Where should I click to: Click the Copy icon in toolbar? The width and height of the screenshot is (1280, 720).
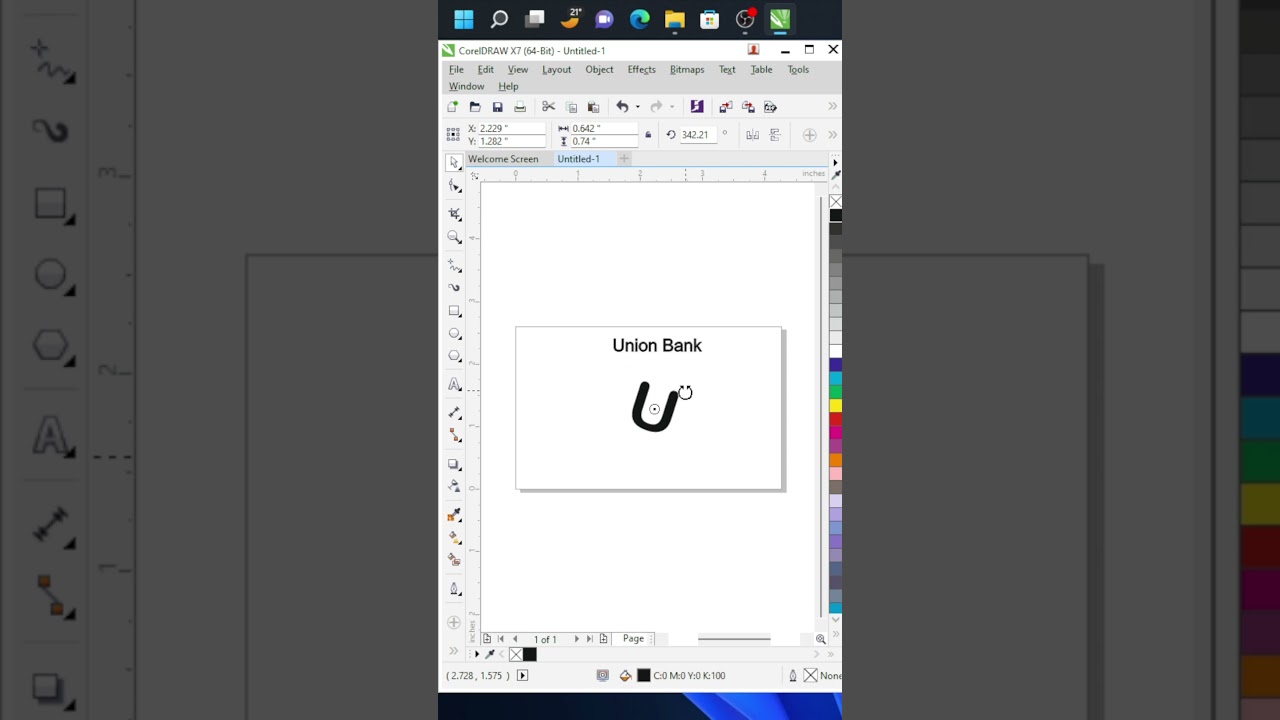pyautogui.click(x=571, y=107)
